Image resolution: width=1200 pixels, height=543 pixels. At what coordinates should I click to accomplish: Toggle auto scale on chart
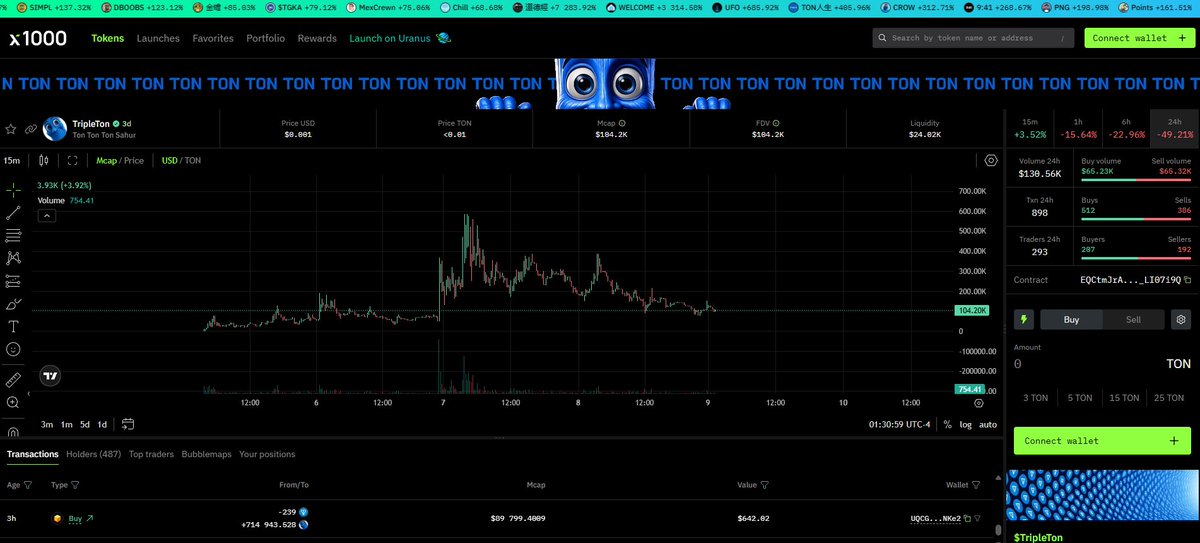click(988, 424)
